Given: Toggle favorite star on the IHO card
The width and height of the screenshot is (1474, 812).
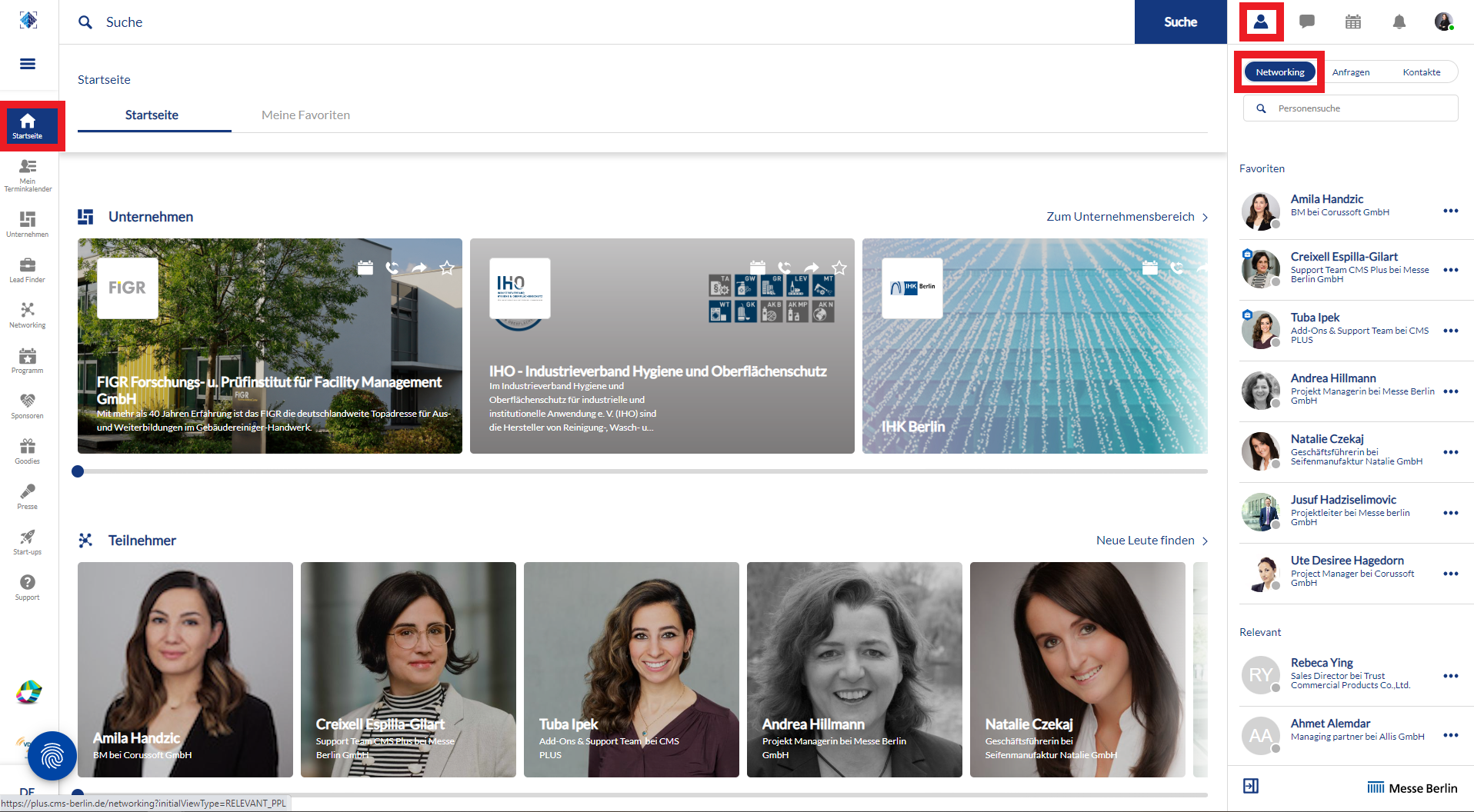Looking at the screenshot, I should (x=839, y=268).
